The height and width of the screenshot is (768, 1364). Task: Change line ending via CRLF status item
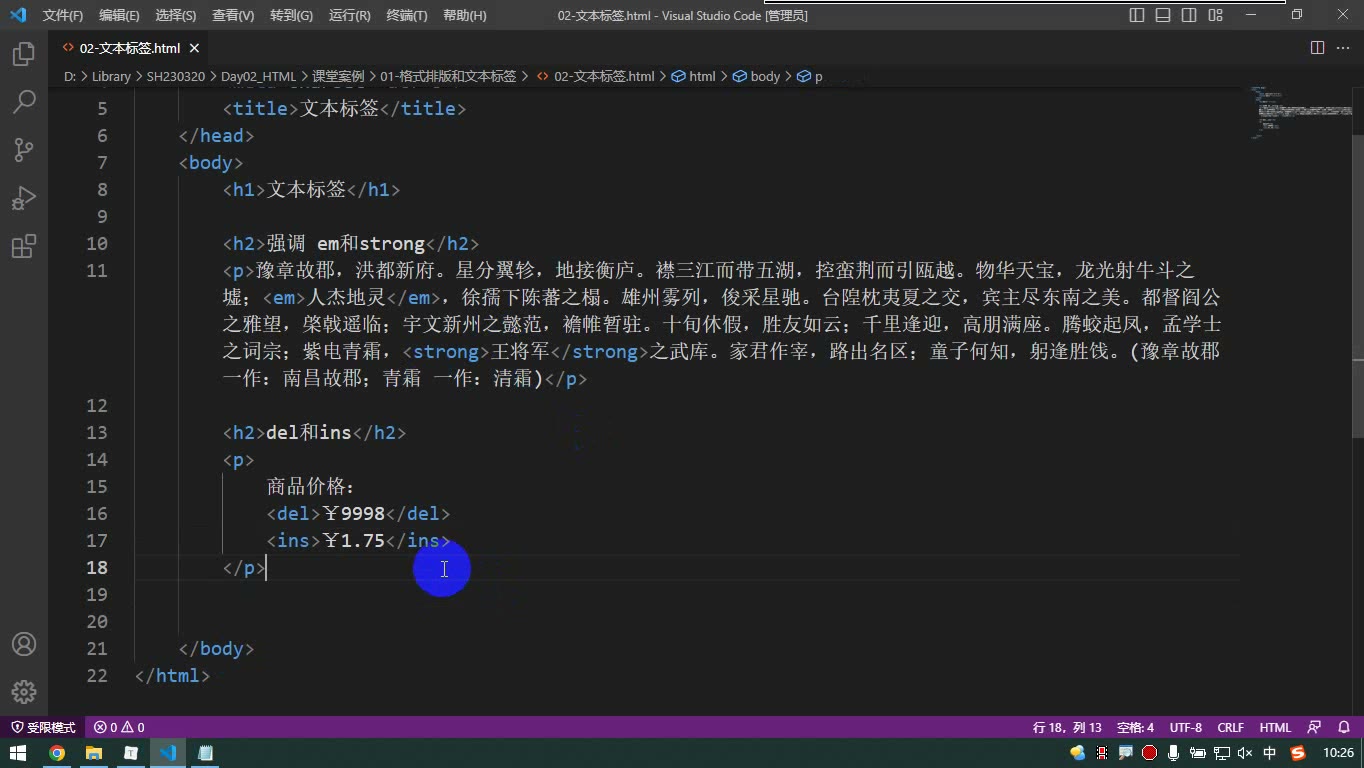tap(1231, 727)
